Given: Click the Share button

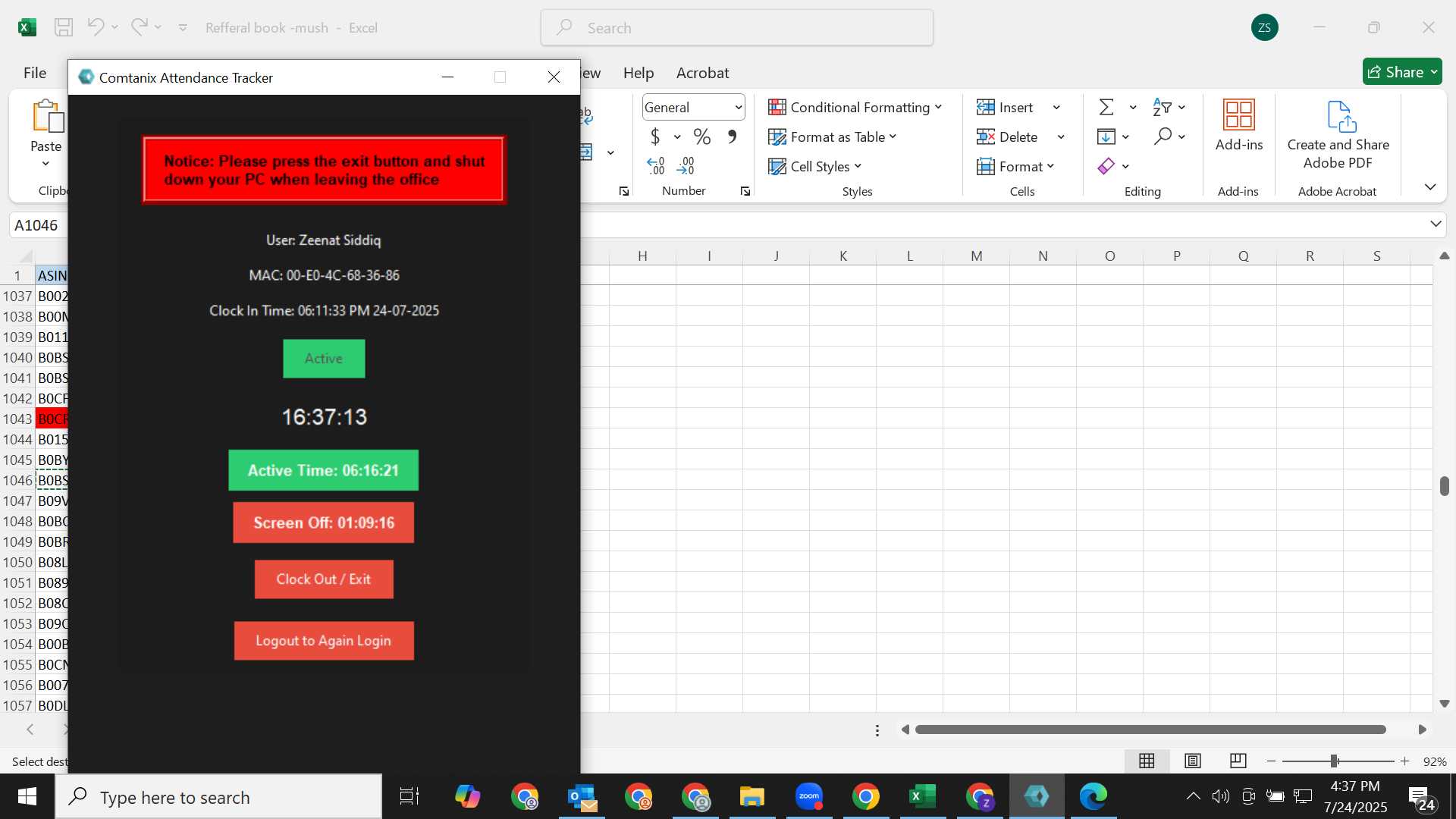Looking at the screenshot, I should (x=1402, y=72).
